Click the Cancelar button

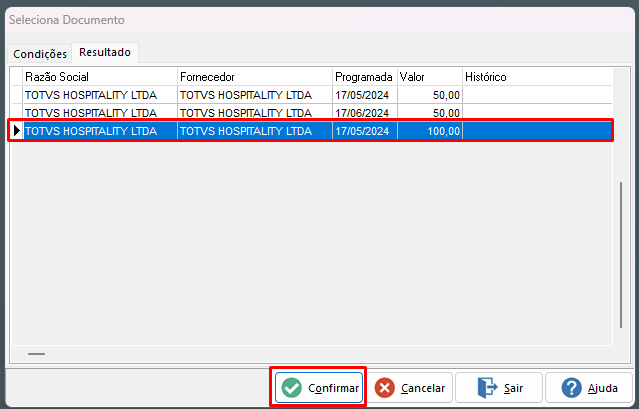[x=410, y=387]
